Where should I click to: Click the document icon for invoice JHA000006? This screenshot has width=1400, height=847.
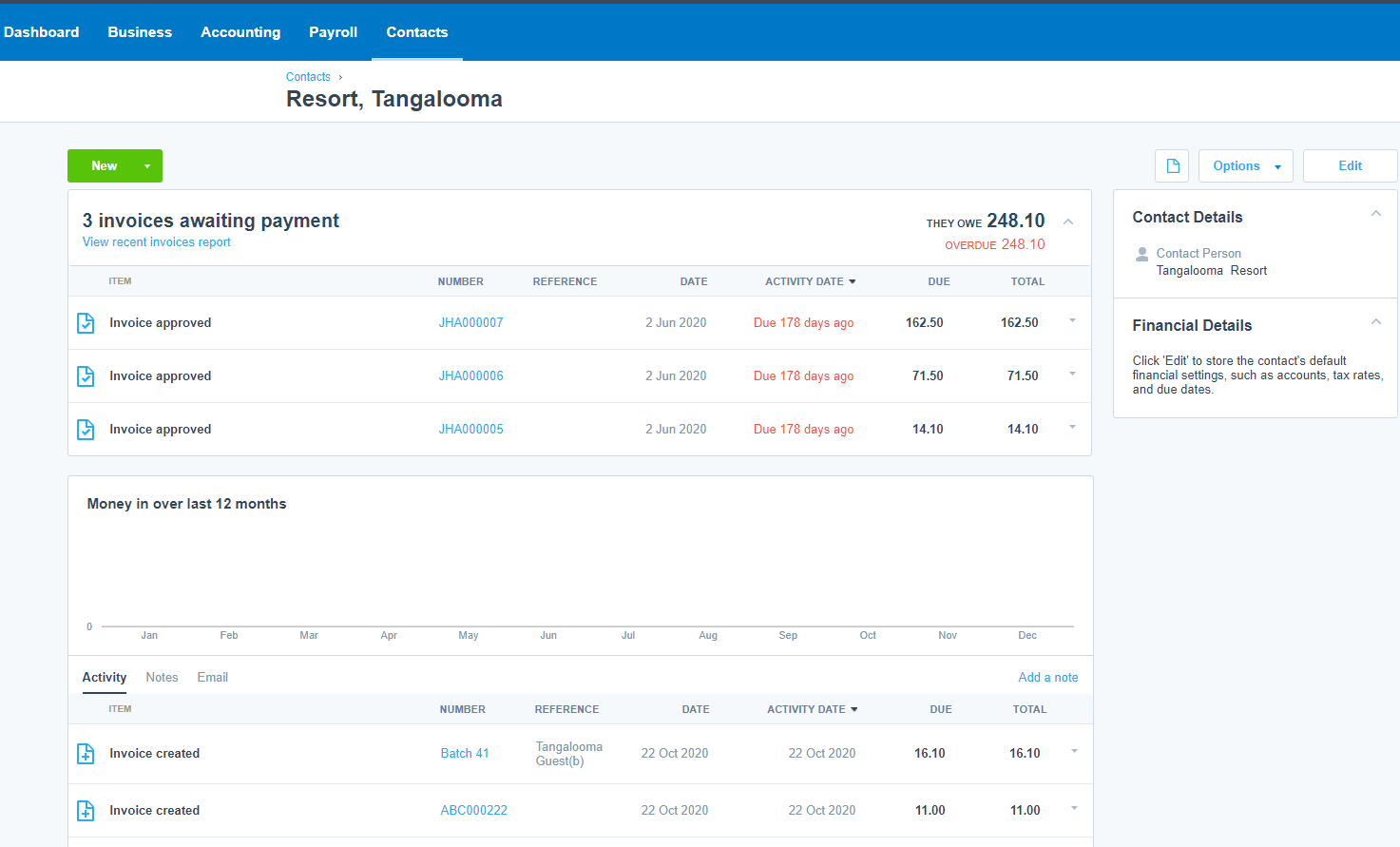(86, 376)
